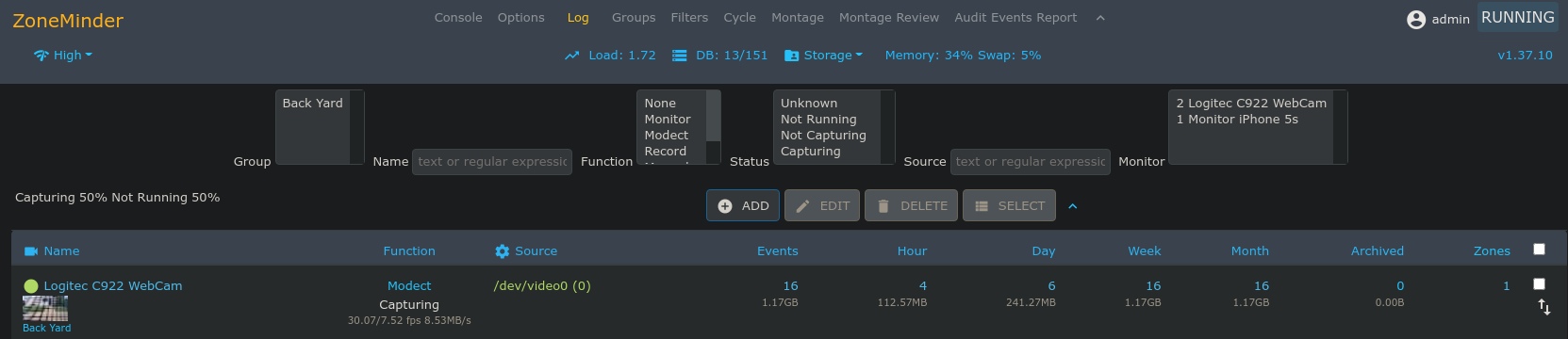Image resolution: width=1568 pixels, height=339 pixels.
Task: Sort by the Source column header
Action: (536, 251)
